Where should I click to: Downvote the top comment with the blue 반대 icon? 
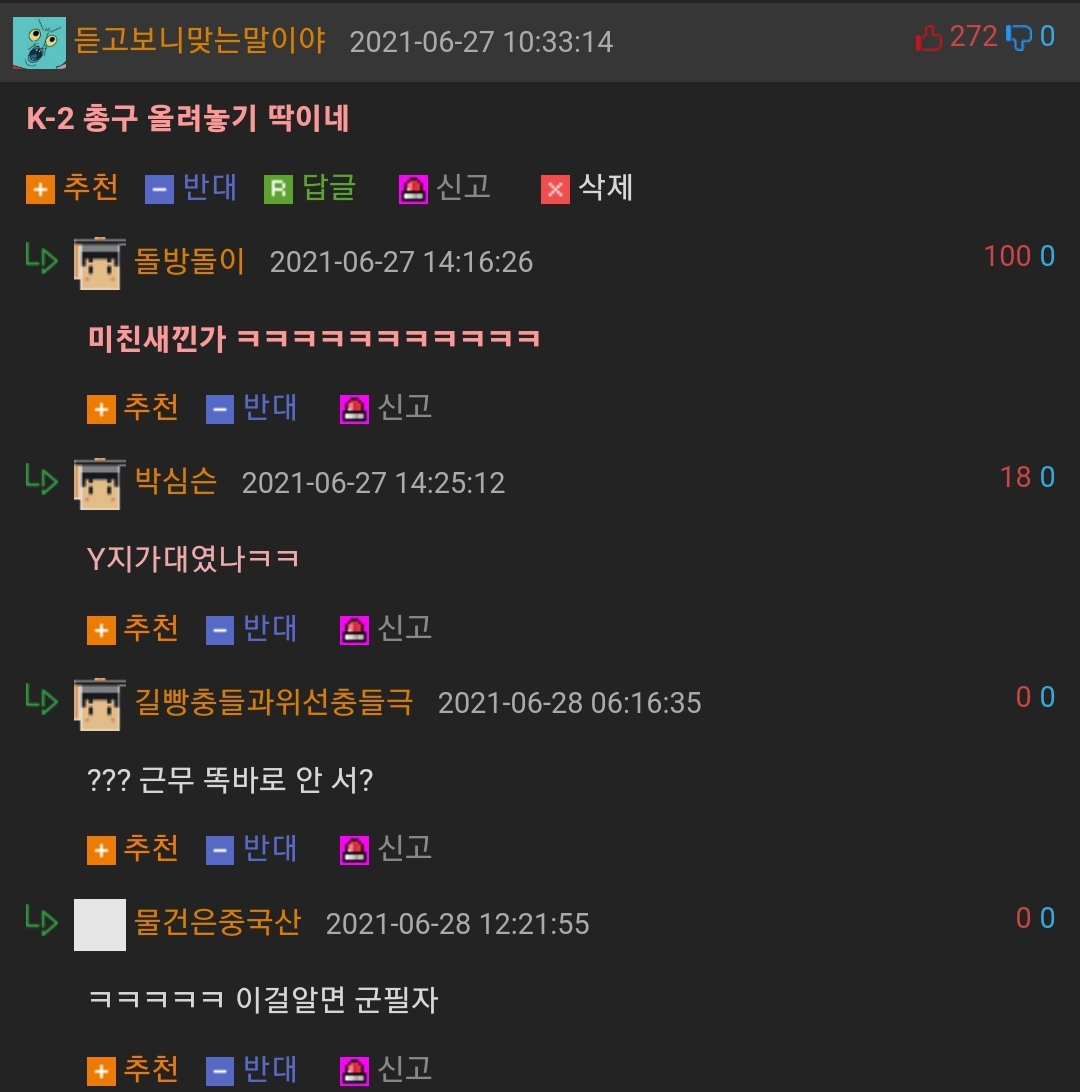click(x=159, y=189)
